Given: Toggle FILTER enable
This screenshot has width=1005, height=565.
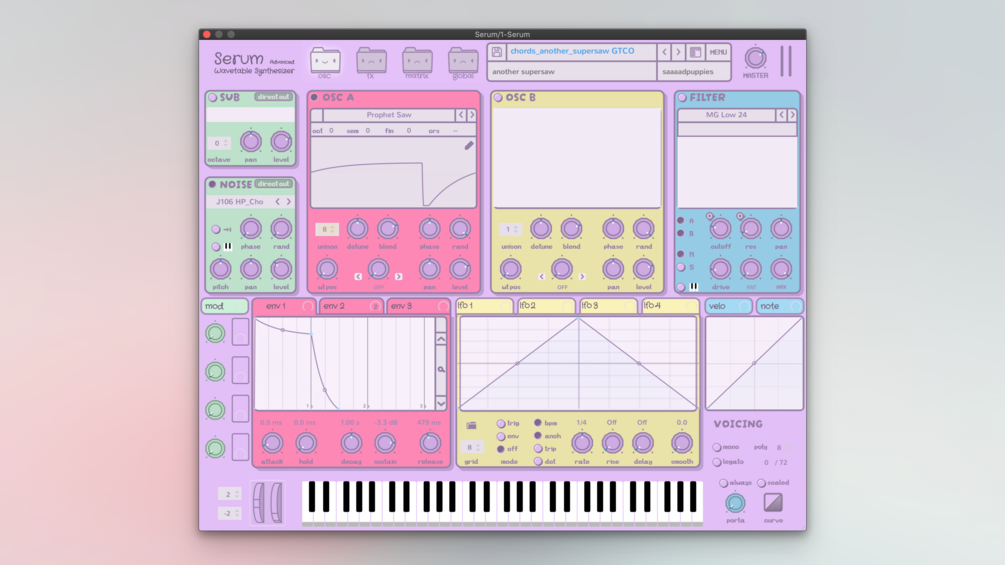Looking at the screenshot, I should click(683, 98).
